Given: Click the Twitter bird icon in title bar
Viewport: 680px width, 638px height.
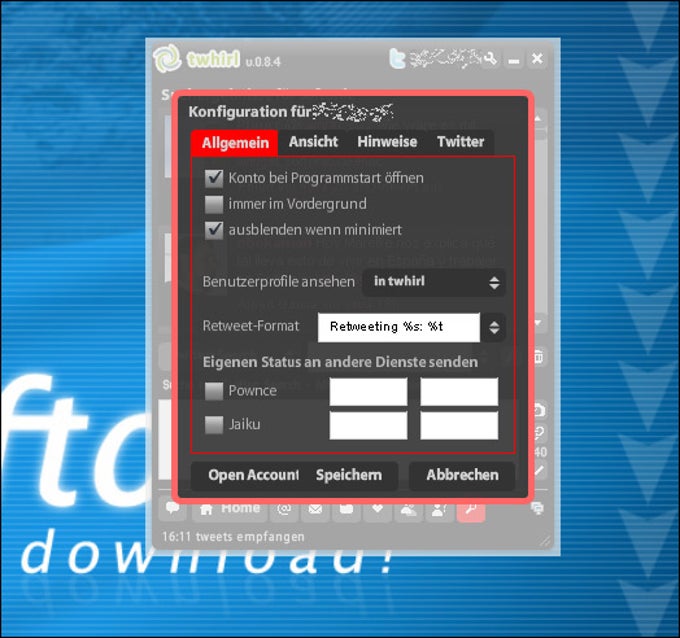Looking at the screenshot, I should coord(397,59).
